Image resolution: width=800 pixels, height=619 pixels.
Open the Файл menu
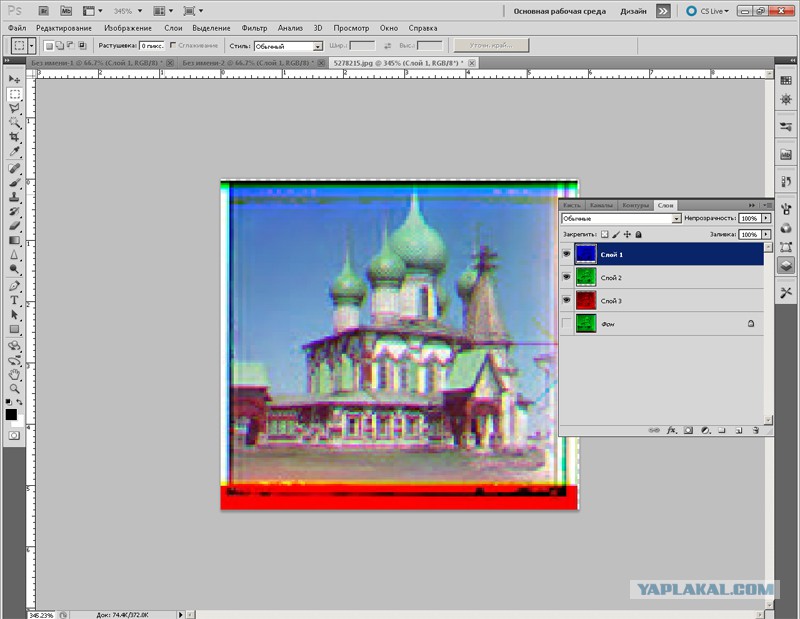click(x=17, y=28)
